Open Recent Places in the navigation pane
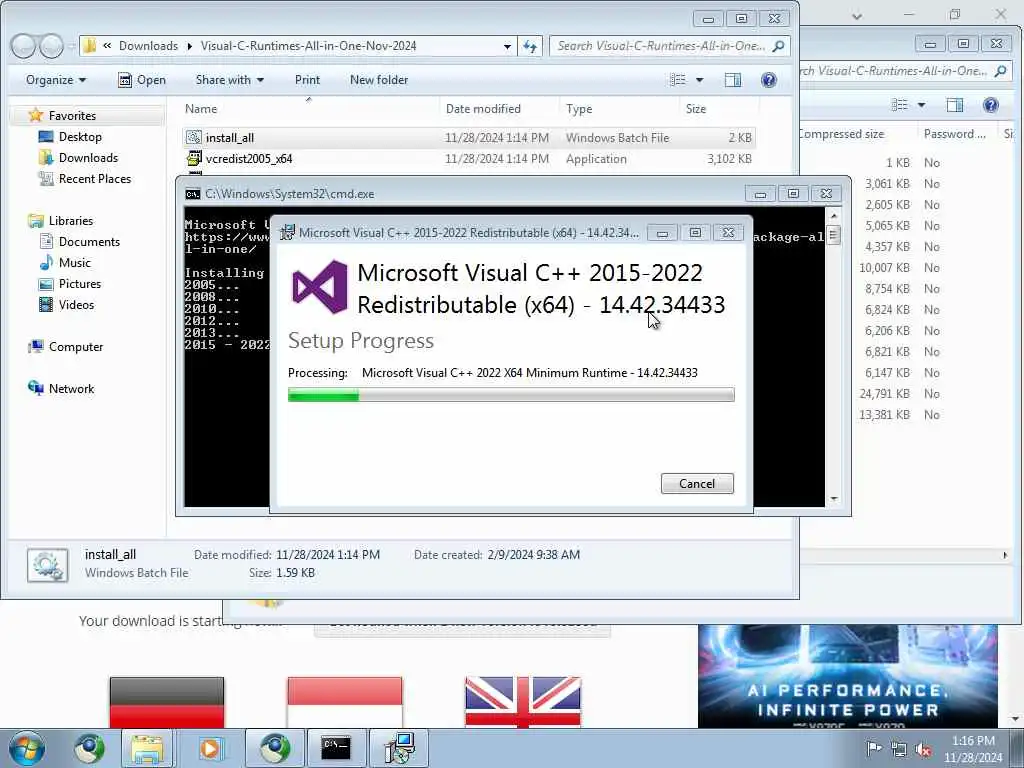This screenshot has width=1024, height=768. [x=95, y=178]
